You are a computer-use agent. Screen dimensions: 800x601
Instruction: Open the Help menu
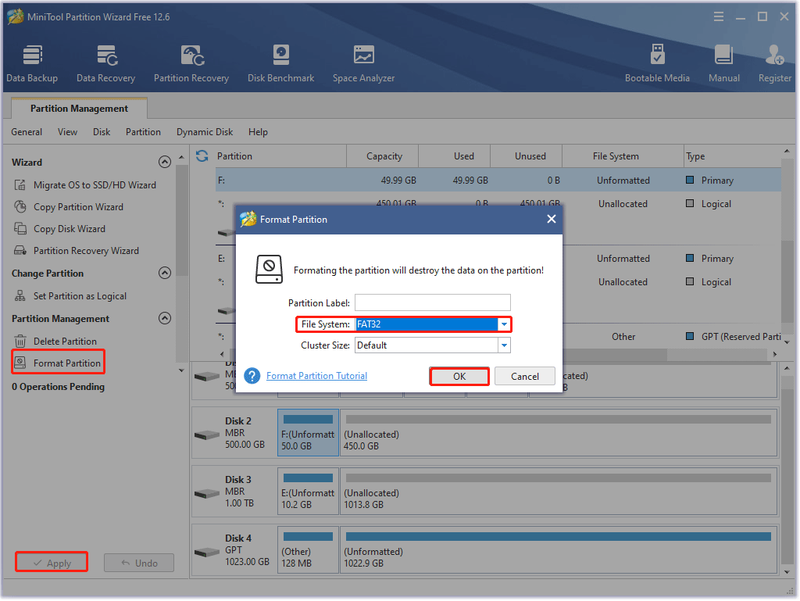[258, 132]
